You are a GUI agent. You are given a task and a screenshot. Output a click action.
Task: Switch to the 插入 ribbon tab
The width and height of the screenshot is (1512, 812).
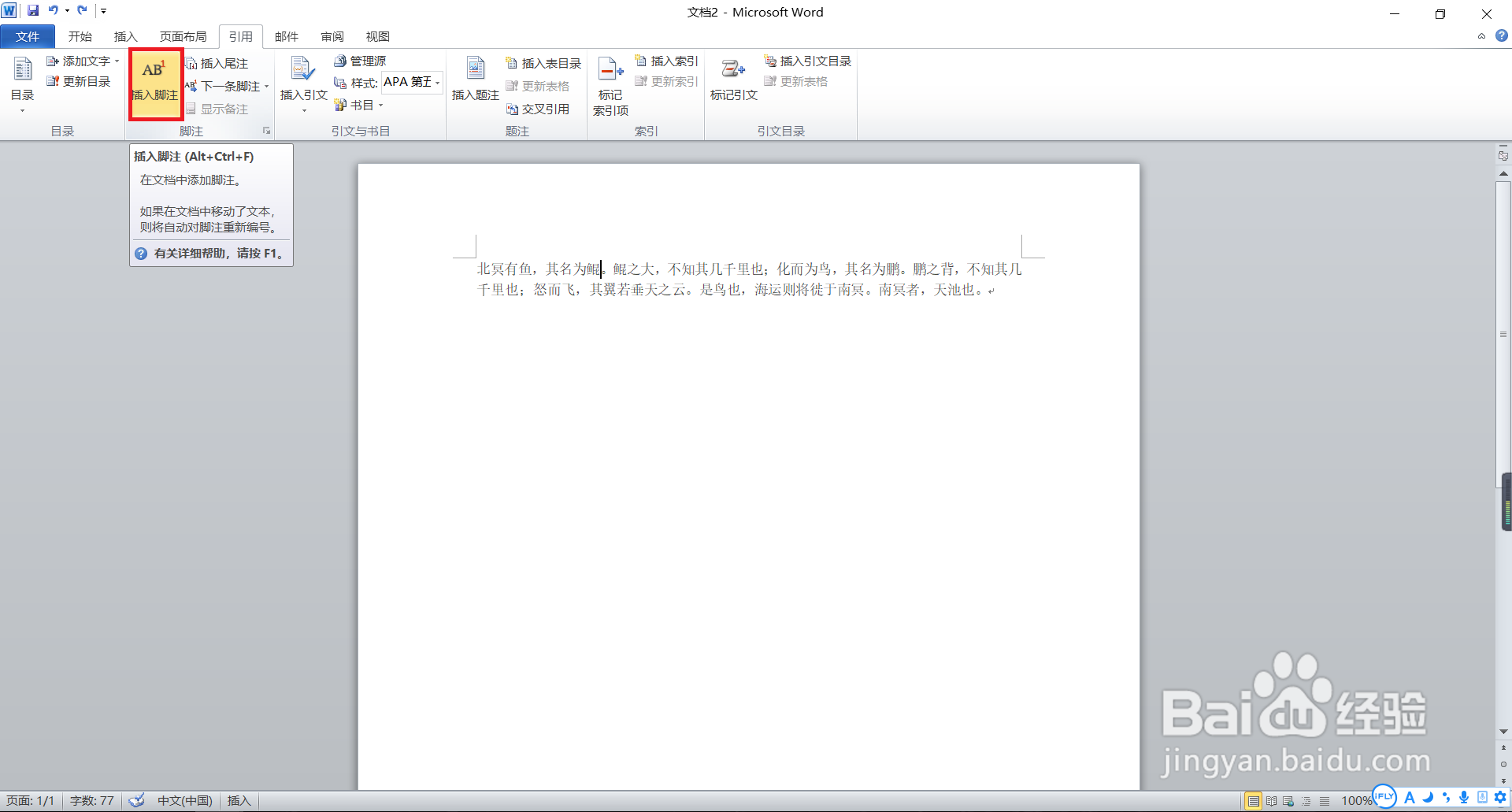point(125,36)
